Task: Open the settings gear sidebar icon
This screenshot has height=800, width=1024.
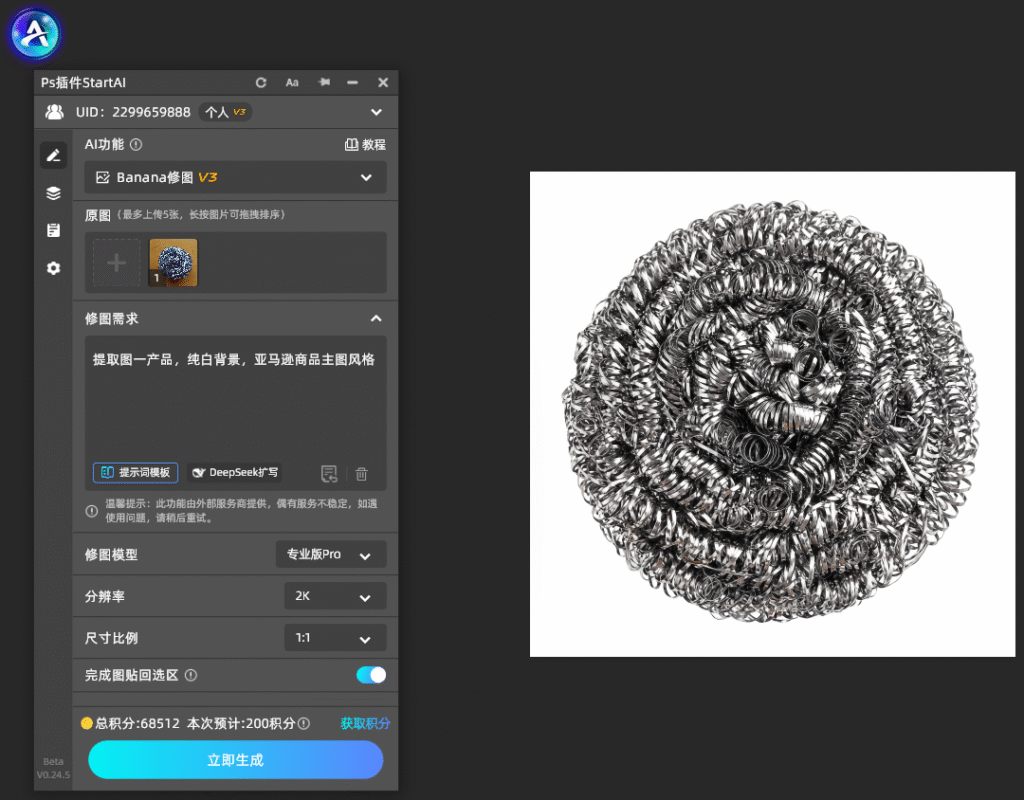Action: click(54, 268)
